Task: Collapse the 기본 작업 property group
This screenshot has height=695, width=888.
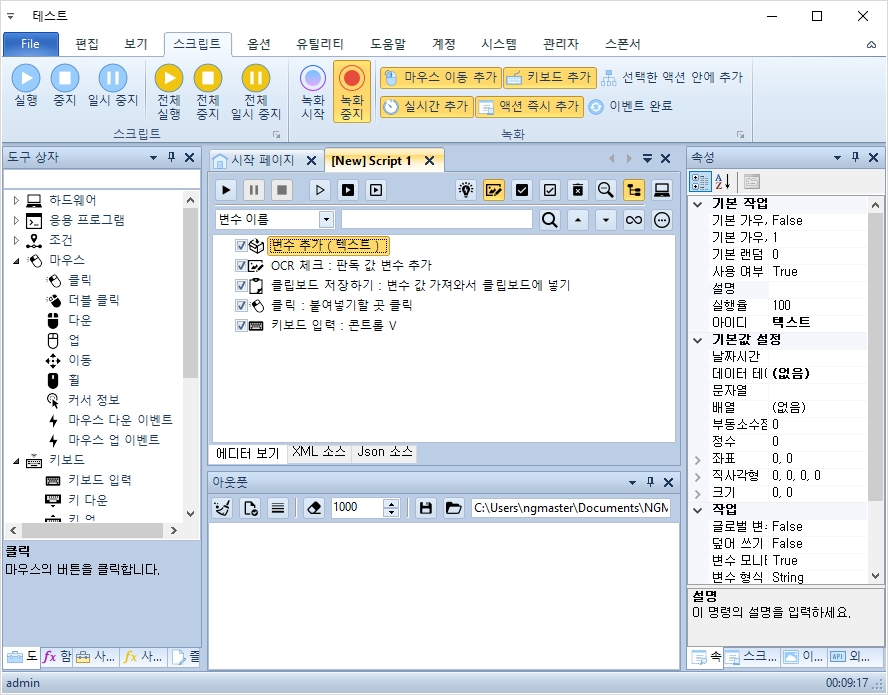Action: point(698,204)
